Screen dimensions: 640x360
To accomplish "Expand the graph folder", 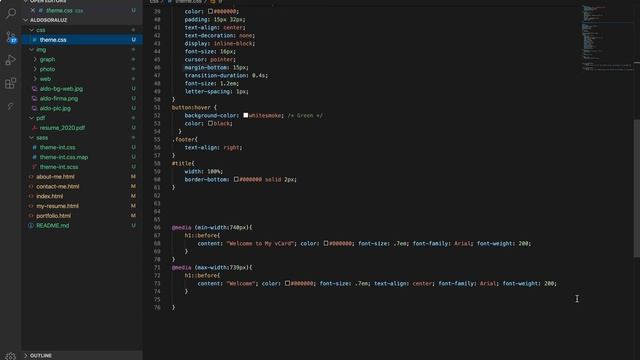I will coord(35,59).
